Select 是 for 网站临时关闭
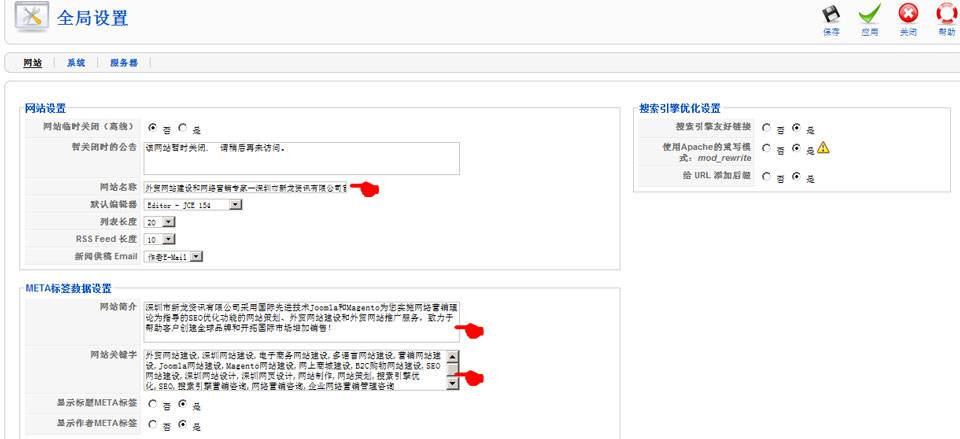 pos(182,128)
